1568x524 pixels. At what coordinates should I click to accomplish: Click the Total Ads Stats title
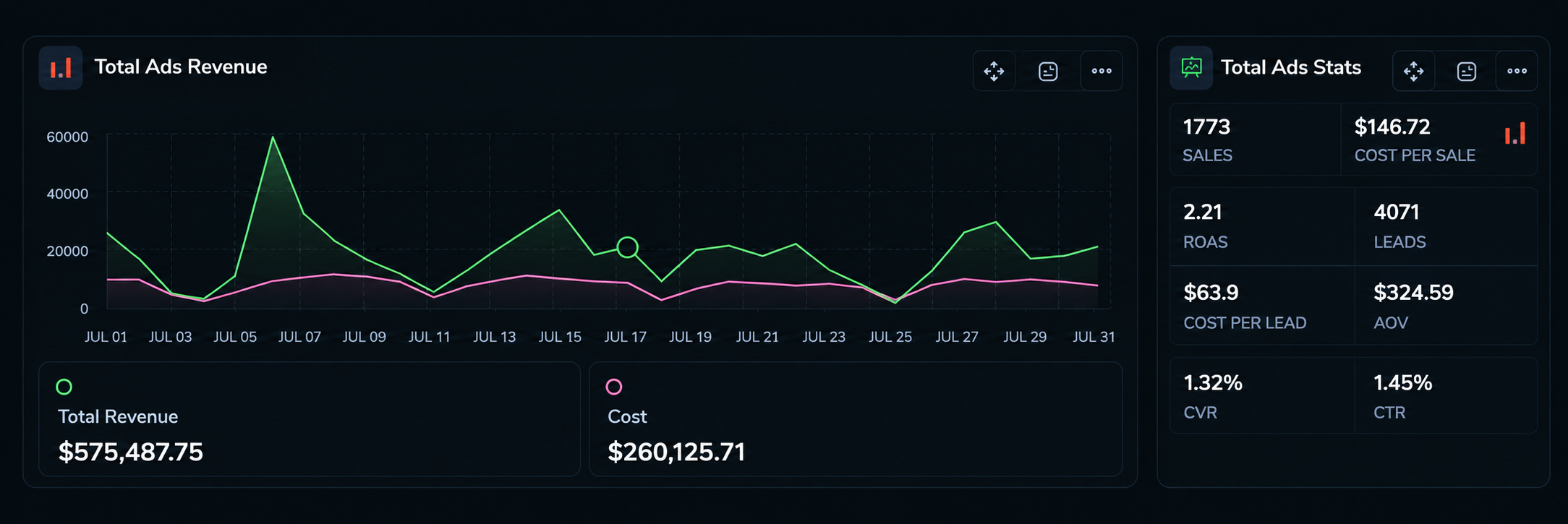1291,67
